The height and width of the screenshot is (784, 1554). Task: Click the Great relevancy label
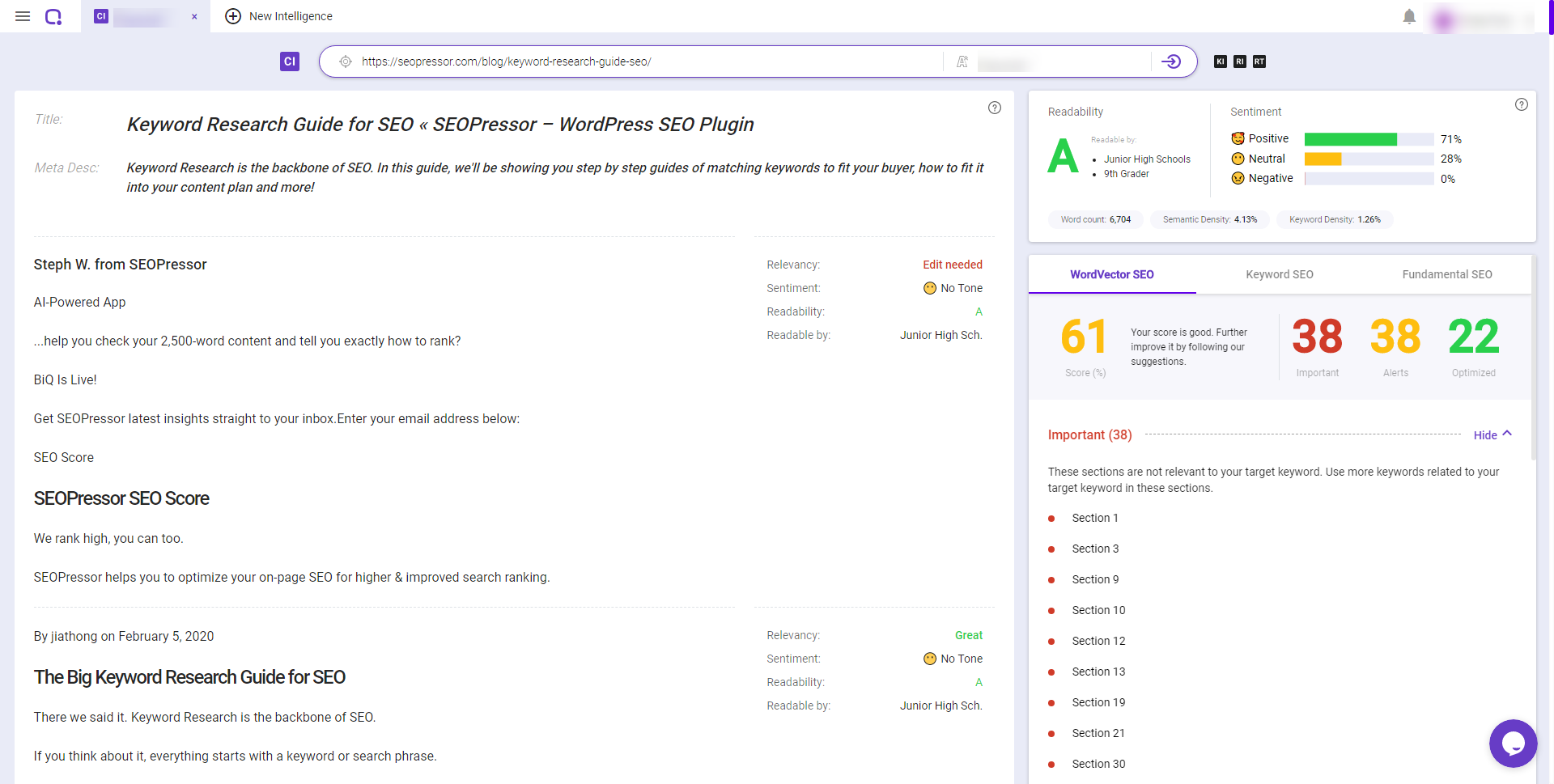point(969,635)
